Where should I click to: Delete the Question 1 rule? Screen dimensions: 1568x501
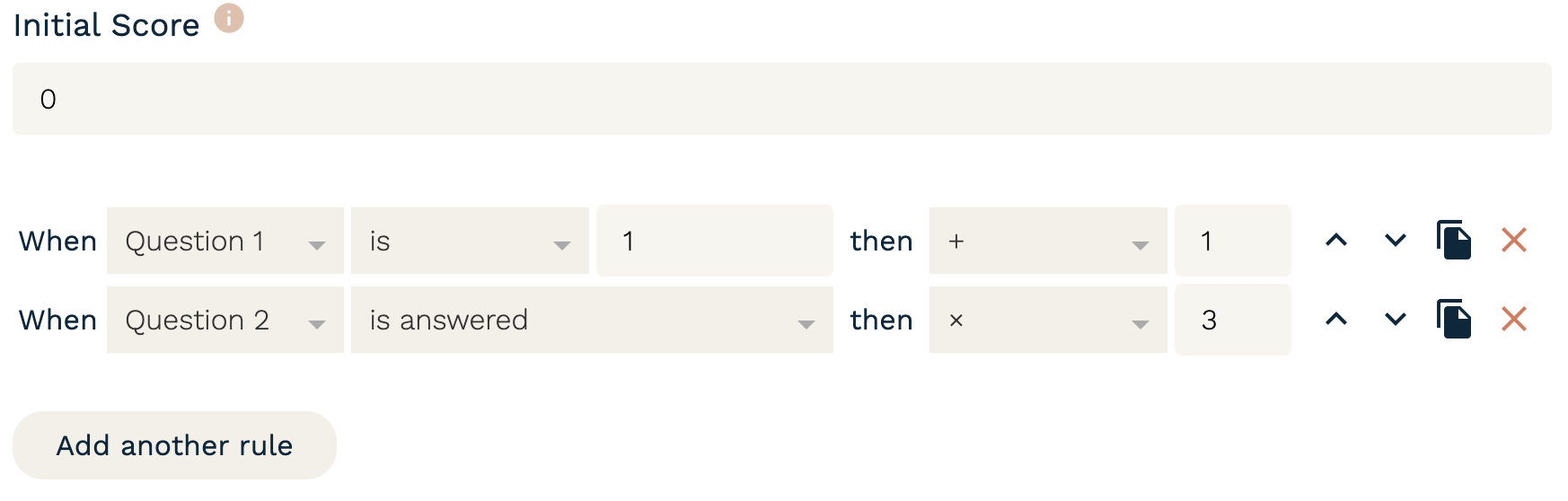(x=1514, y=240)
